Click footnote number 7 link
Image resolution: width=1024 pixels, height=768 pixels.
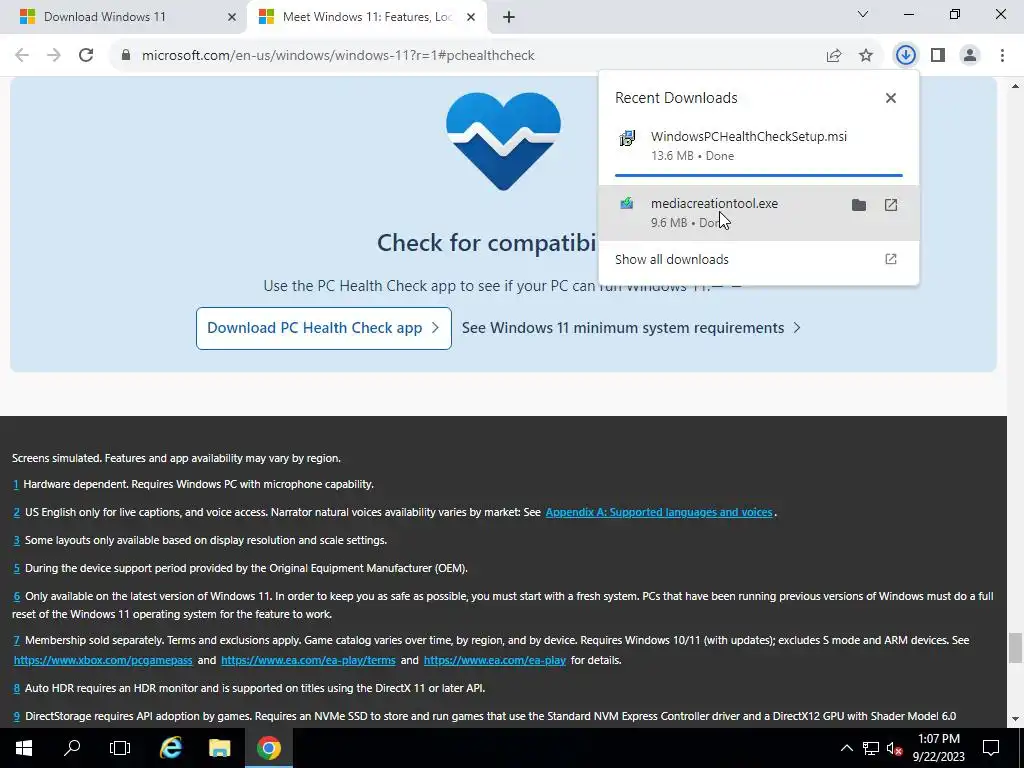(16, 641)
